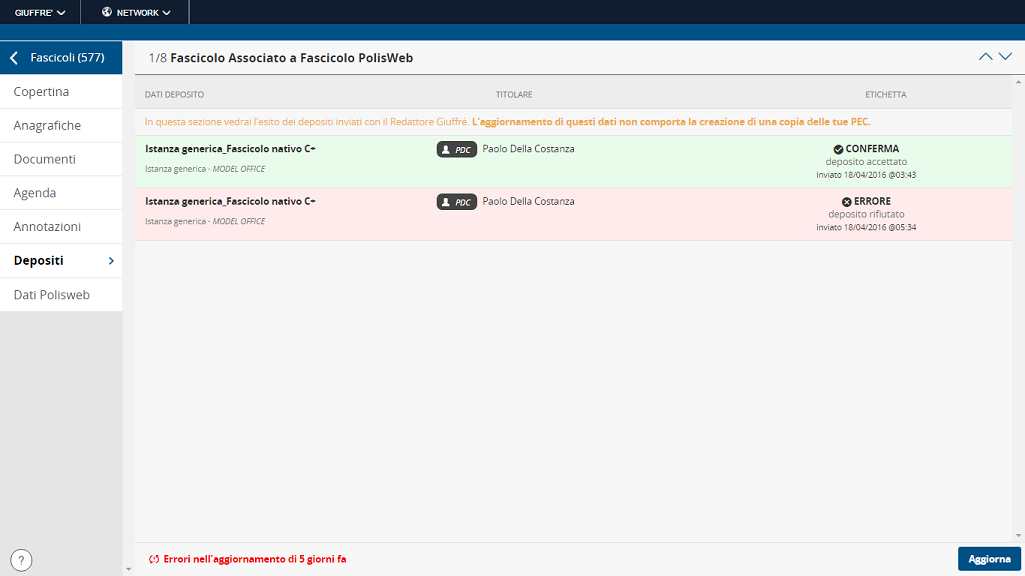The height and width of the screenshot is (576, 1025).
Task: Click the PDC badge in the accepted deposit row
Action: tap(456, 150)
